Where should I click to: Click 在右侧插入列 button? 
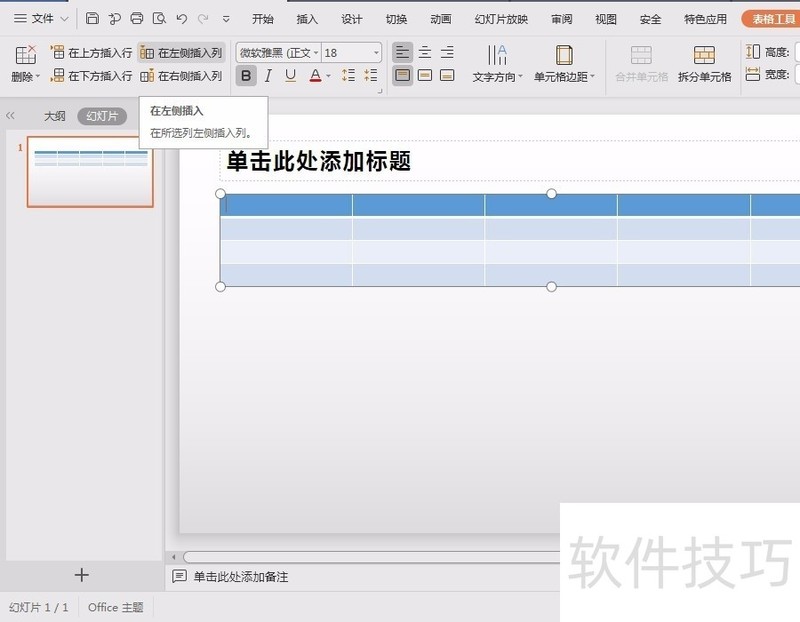181,76
